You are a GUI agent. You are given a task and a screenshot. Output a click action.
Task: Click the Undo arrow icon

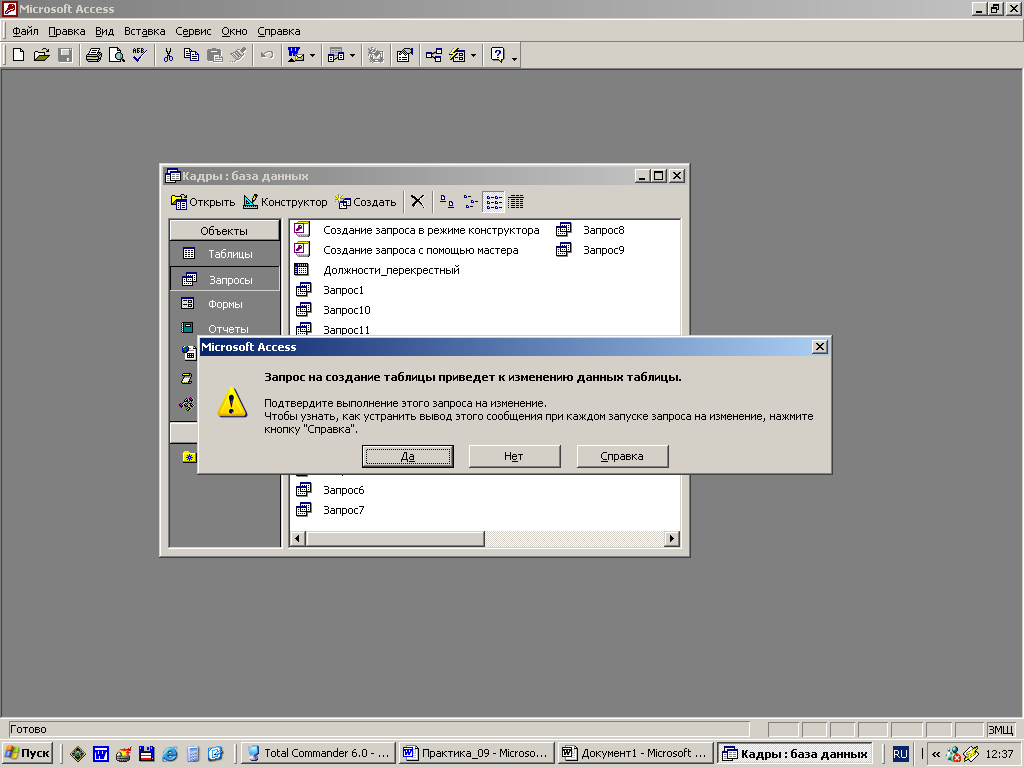(x=266, y=56)
